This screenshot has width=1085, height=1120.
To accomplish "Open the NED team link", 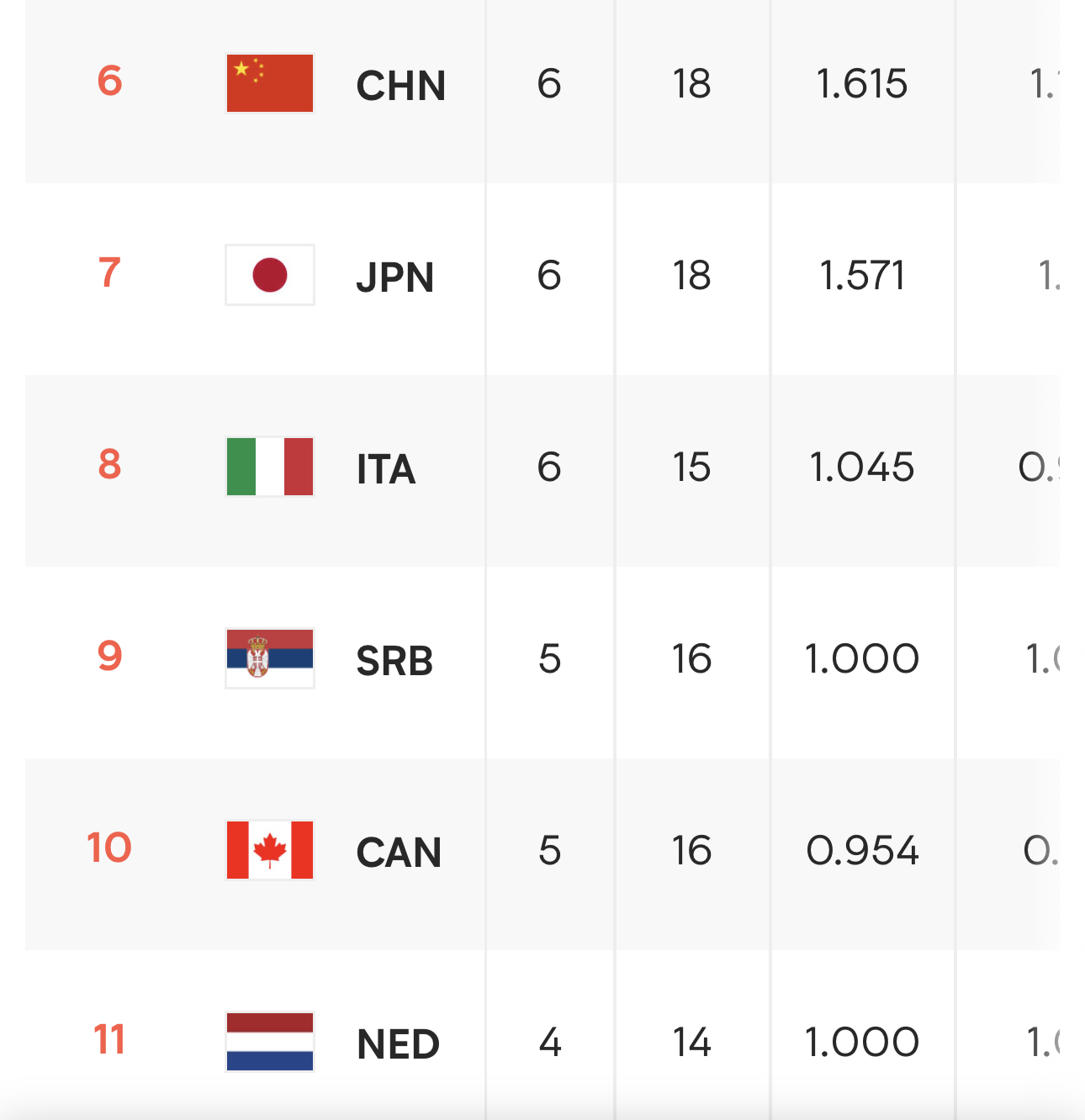I will pos(398,1043).
